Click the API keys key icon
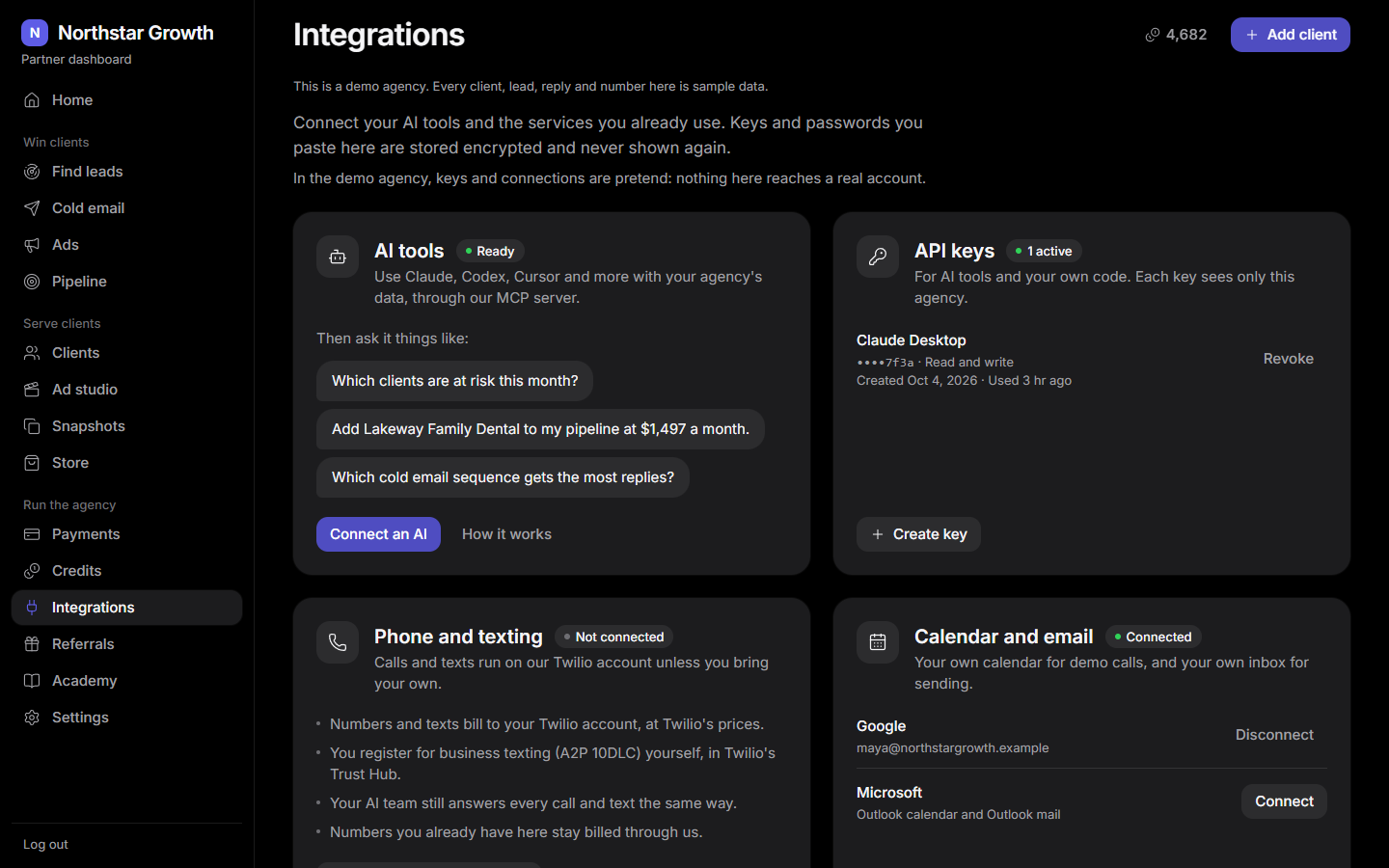 878,257
